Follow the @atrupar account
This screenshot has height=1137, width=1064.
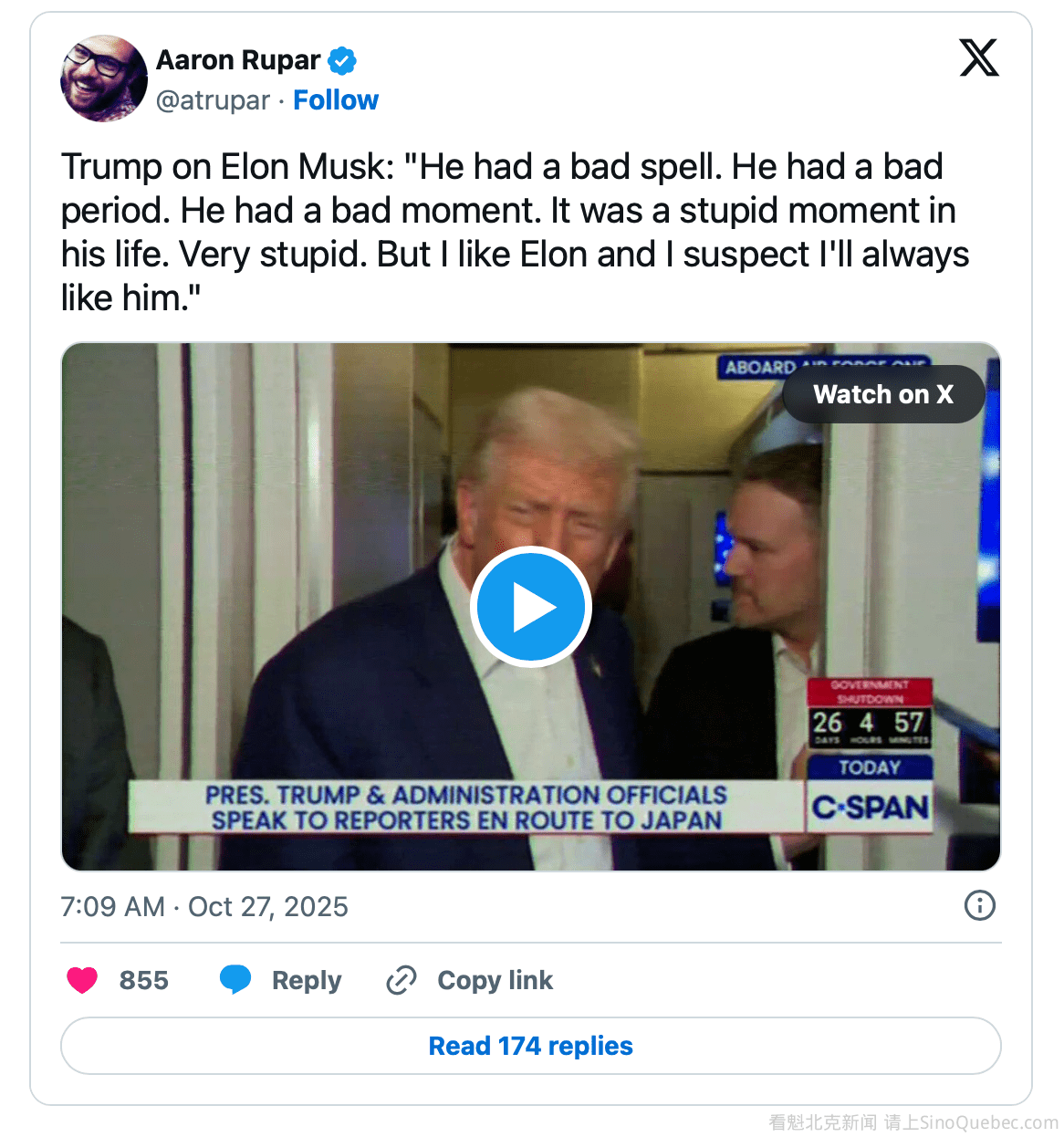pos(335,100)
